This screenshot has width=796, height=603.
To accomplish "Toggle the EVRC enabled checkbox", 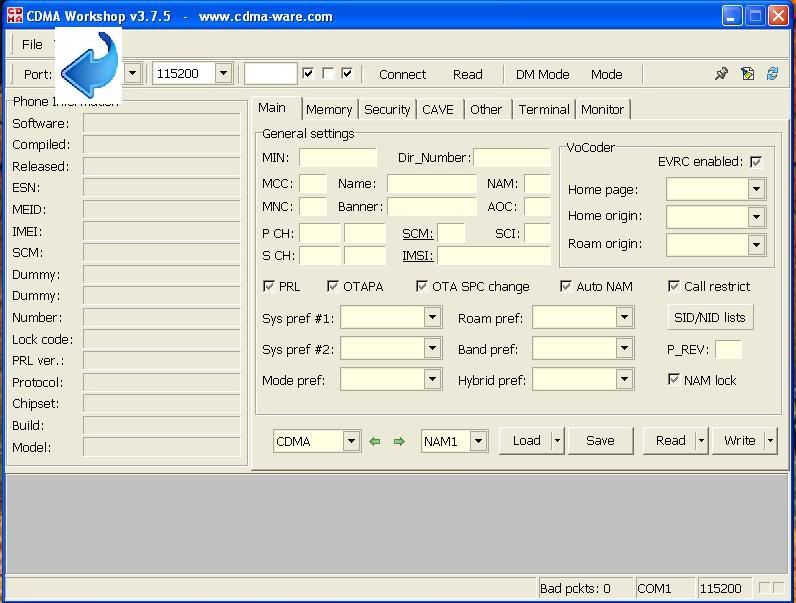I will (755, 162).
